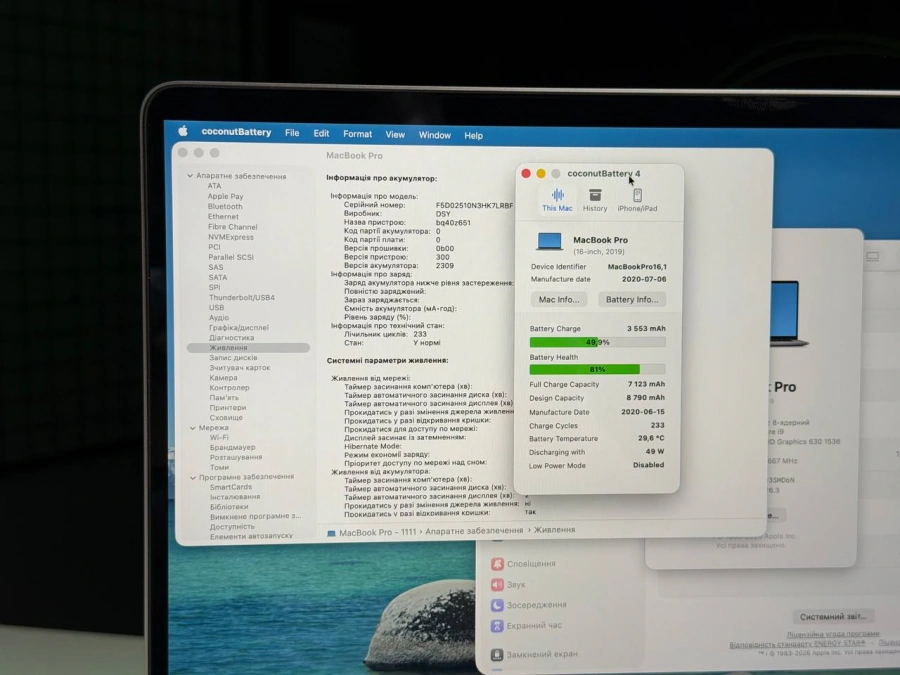
Task: Collapse the Мережа section
Action: pyautogui.click(x=192, y=428)
